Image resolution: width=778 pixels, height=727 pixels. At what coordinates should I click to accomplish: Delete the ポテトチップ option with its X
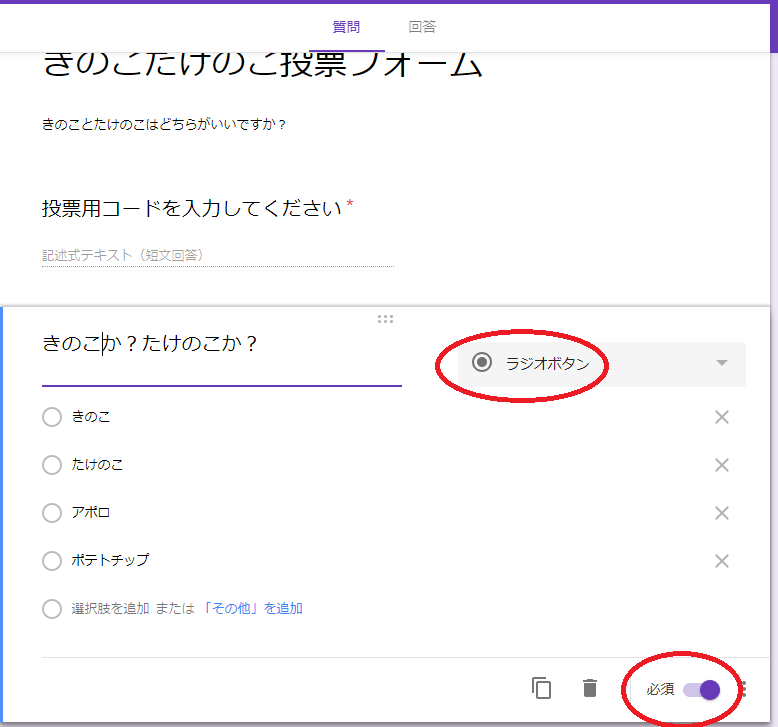point(721,561)
